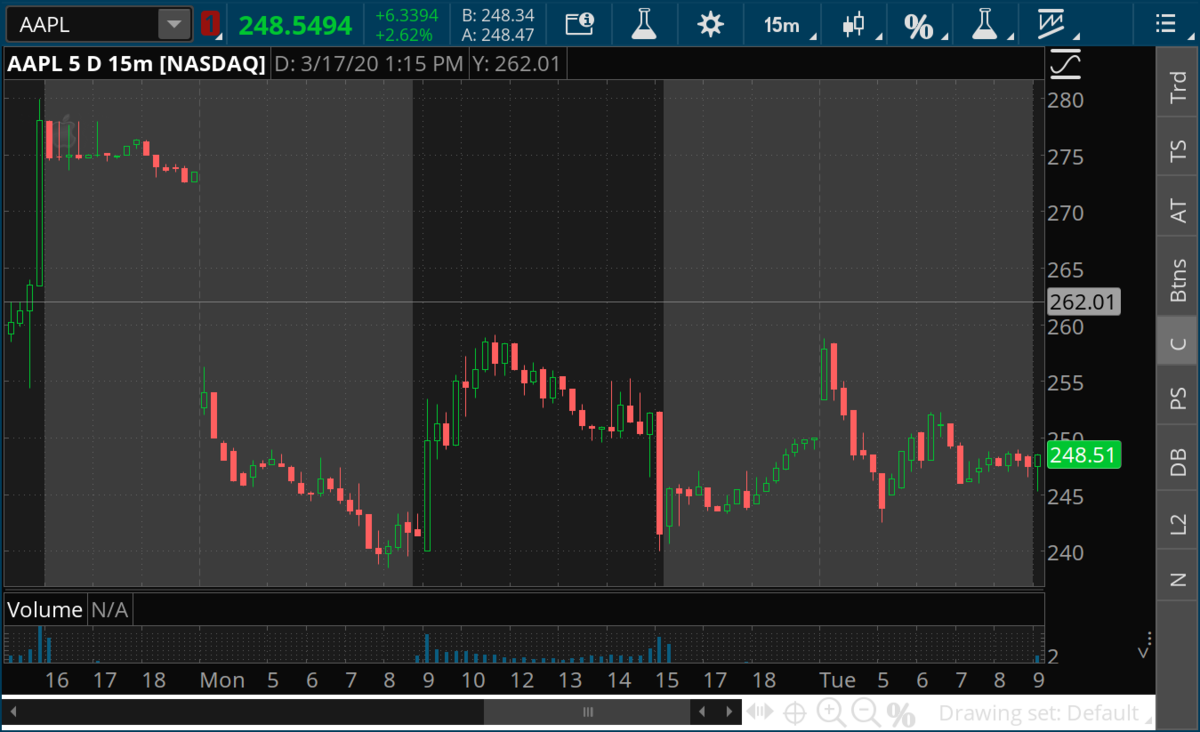Click the horizontal chart scrollbar thumb
Viewport: 1200px width, 732px height.
pos(587,712)
